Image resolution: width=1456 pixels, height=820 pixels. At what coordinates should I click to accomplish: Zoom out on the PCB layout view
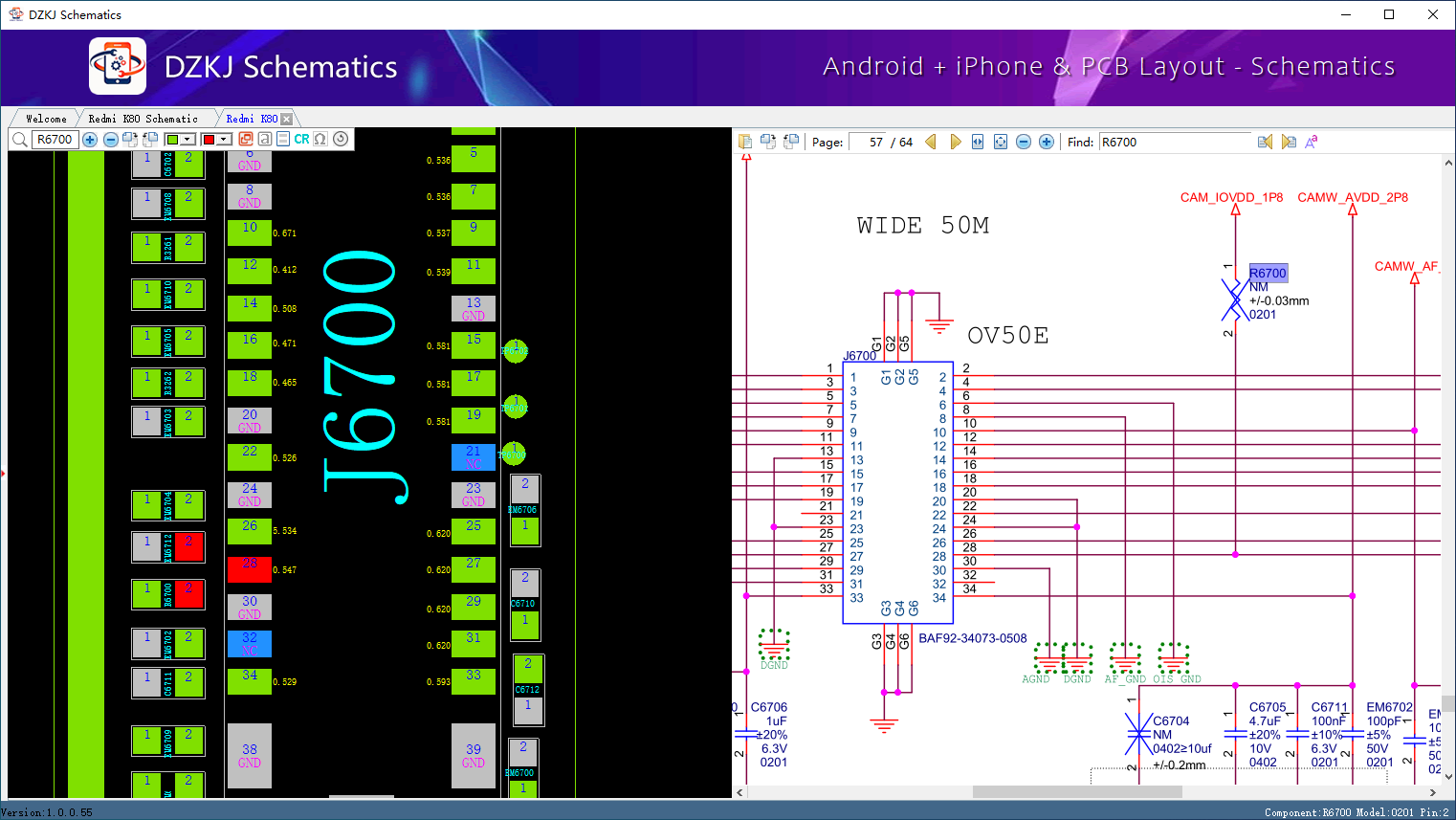[x=110, y=140]
